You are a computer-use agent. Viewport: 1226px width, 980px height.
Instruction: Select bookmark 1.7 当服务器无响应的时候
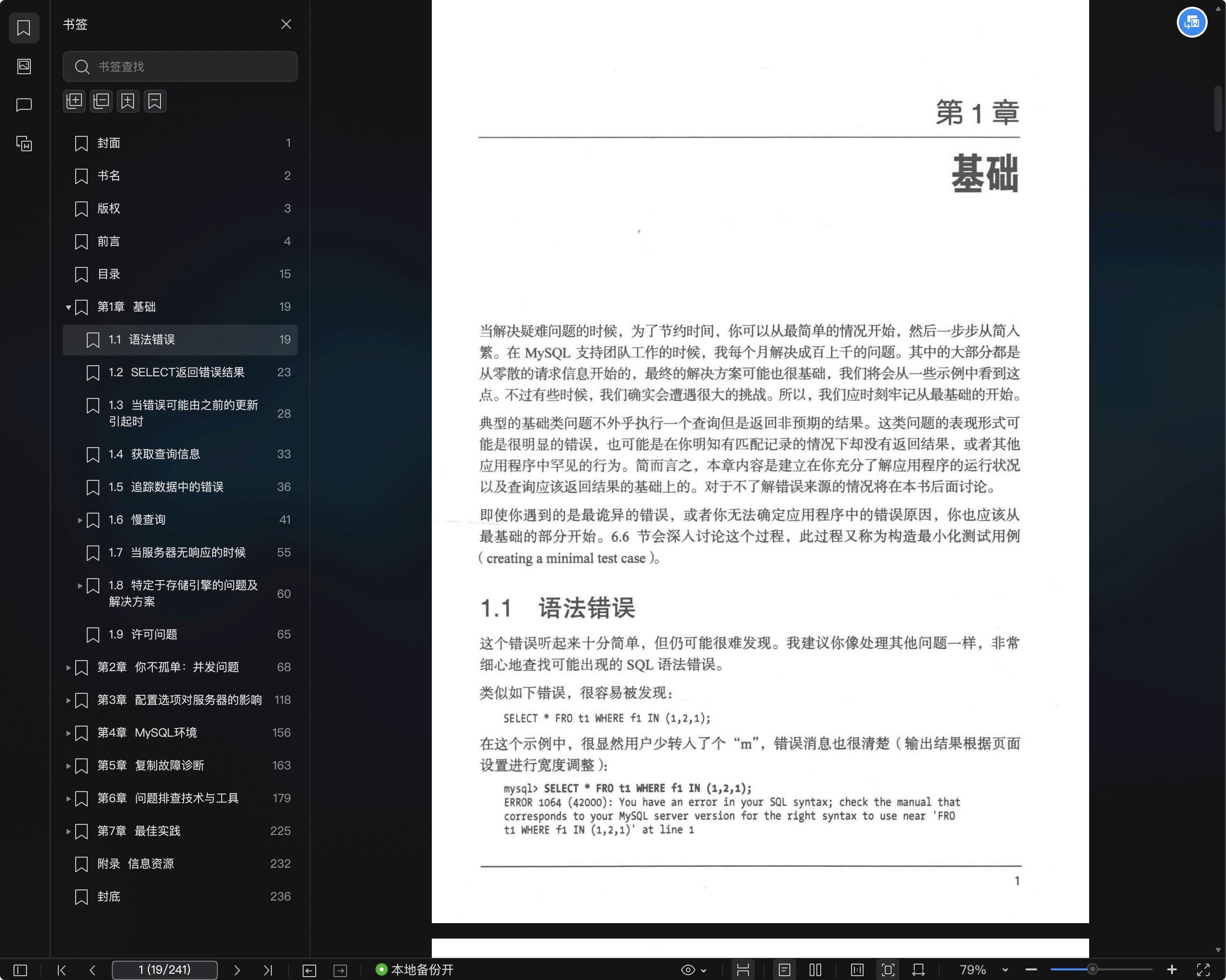(x=180, y=553)
